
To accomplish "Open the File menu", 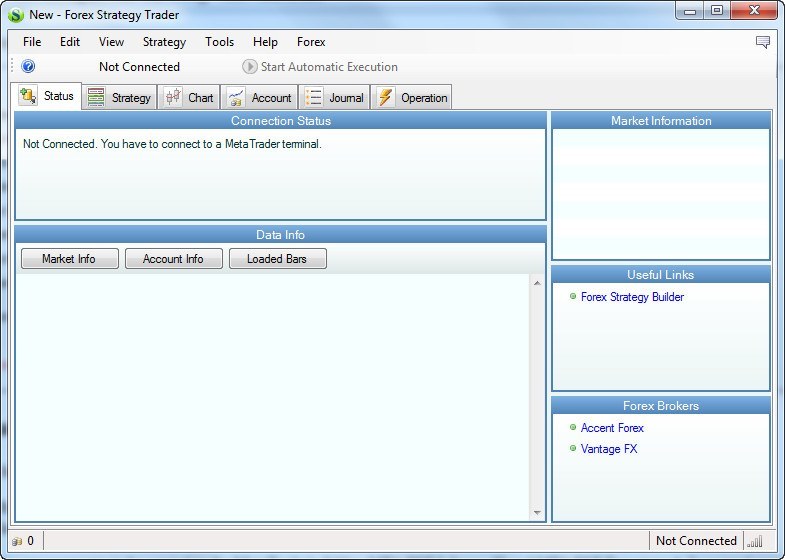I will (x=32, y=42).
